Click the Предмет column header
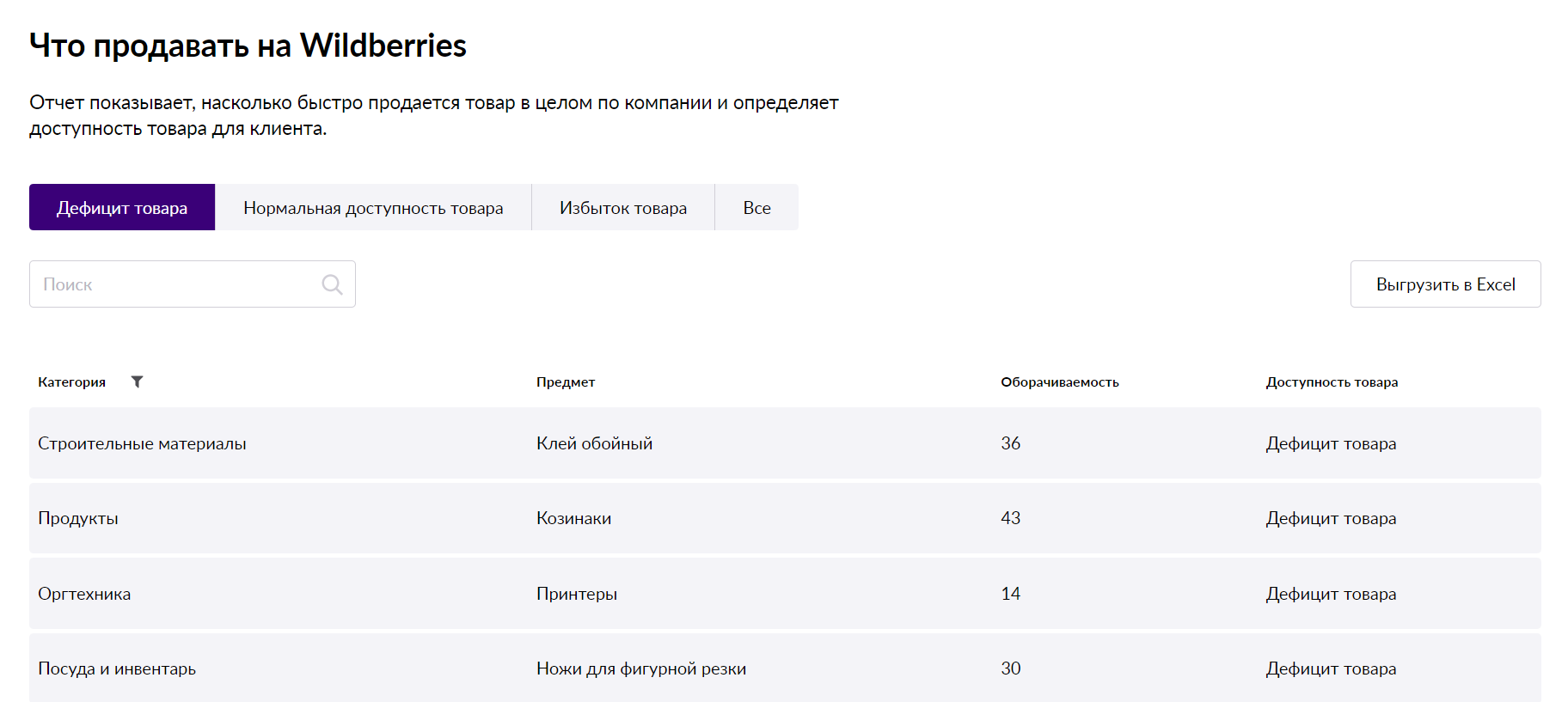This screenshot has height=702, width=1568. pos(566,382)
